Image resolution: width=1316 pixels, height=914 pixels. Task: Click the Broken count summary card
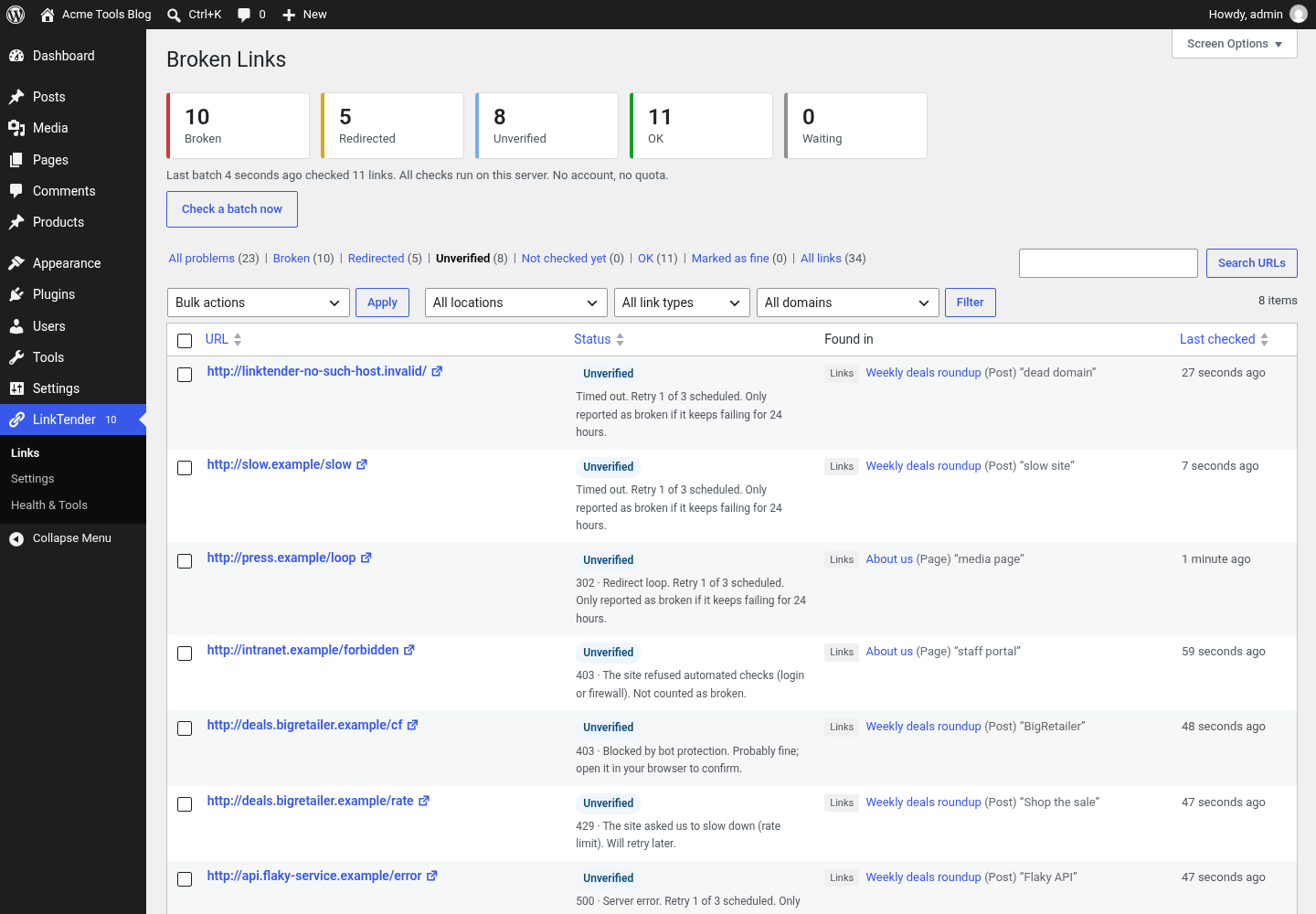(x=238, y=126)
